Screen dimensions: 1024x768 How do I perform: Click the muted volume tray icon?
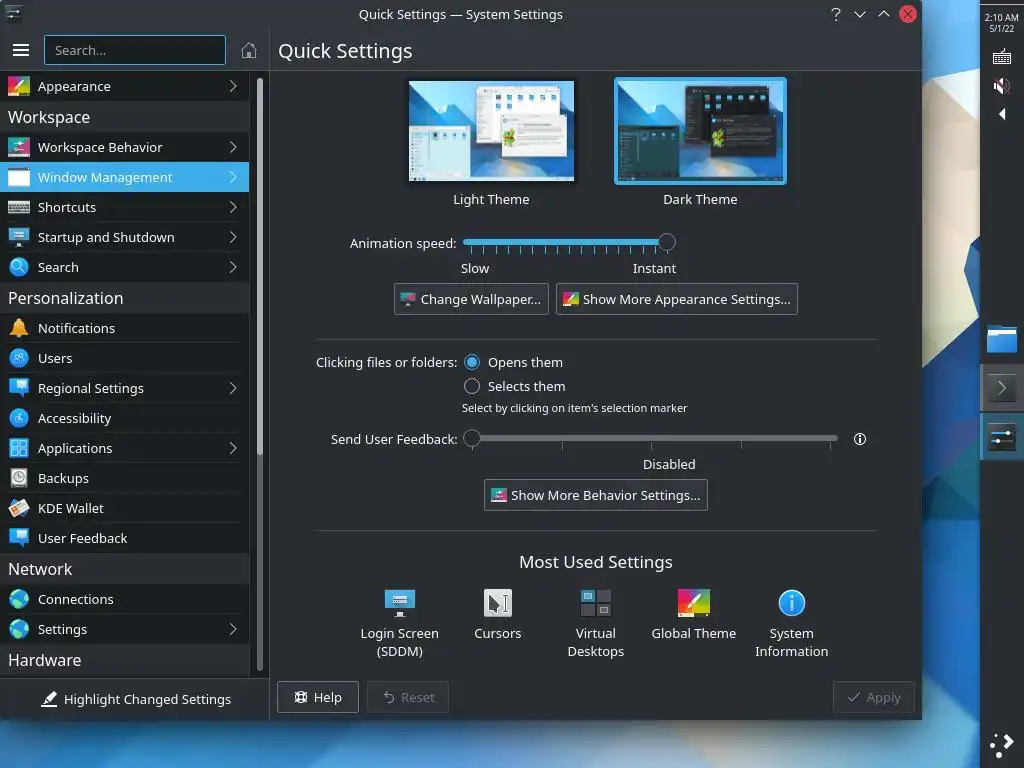[1001, 86]
